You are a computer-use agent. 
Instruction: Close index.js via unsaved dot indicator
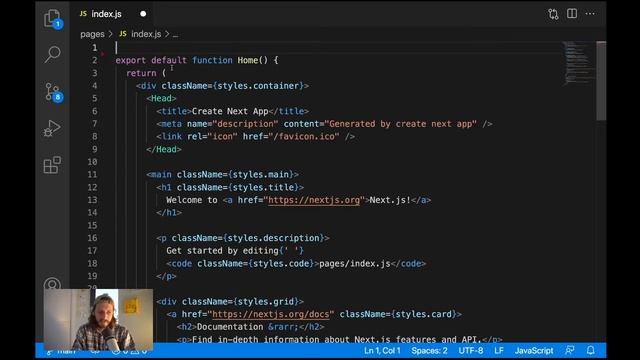143,14
